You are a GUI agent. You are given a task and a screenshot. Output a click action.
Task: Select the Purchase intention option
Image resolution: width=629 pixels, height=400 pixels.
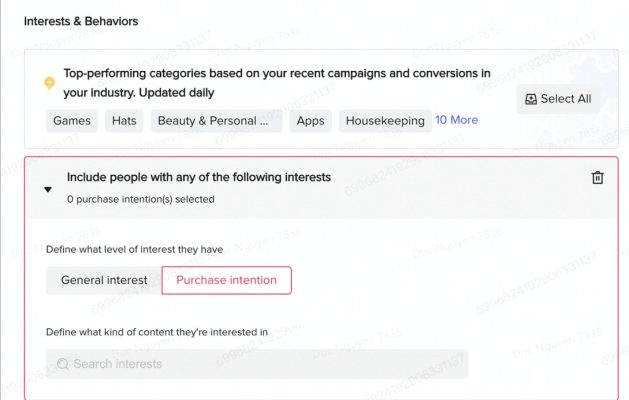click(x=227, y=280)
